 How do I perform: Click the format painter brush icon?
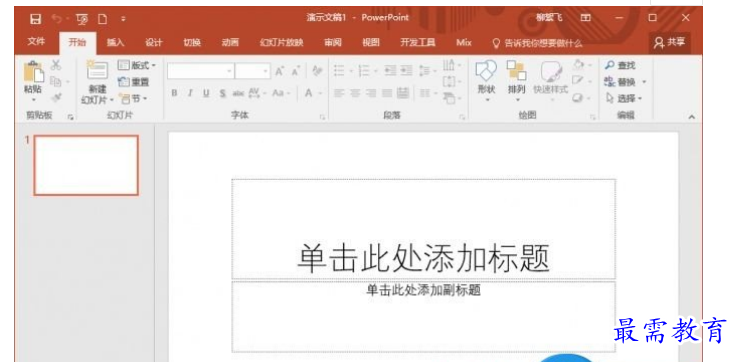56,98
